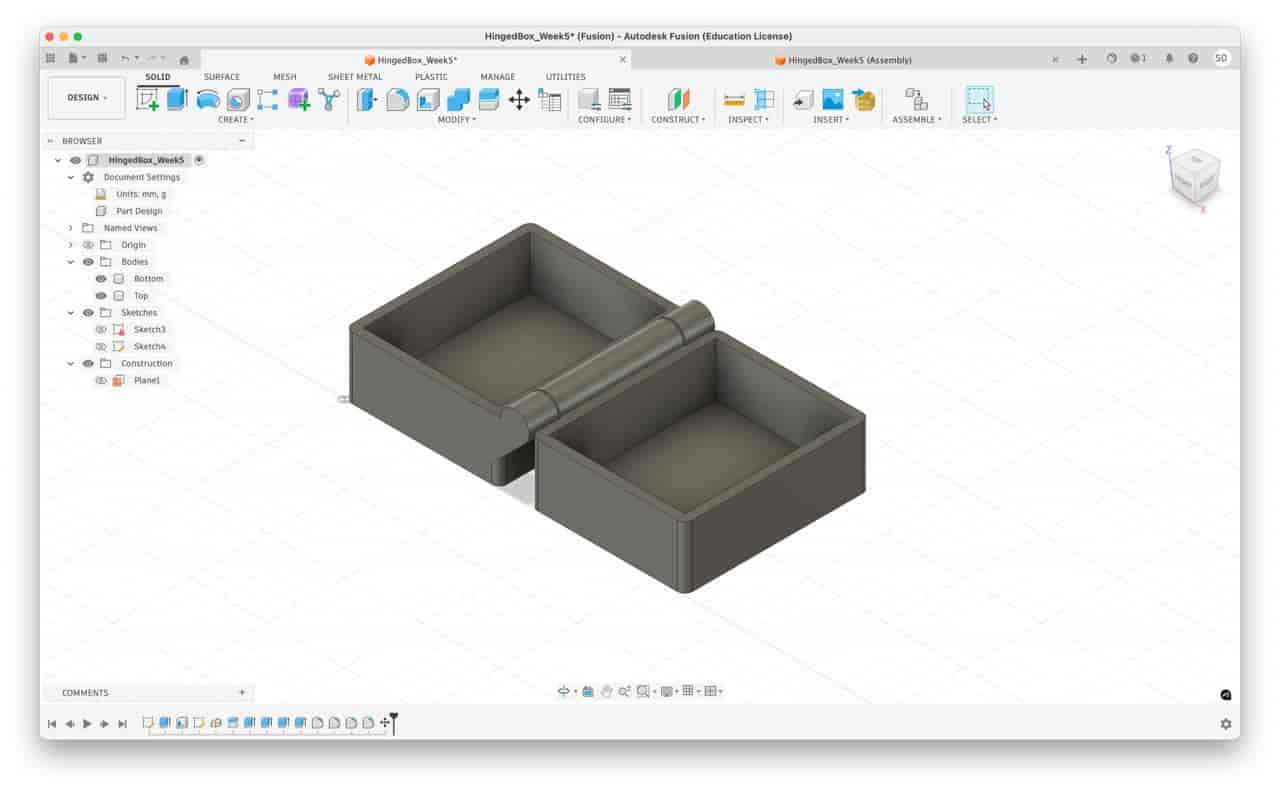Image resolution: width=1280 pixels, height=792 pixels.
Task: Switch to the PLASTIC tab
Action: (432, 77)
